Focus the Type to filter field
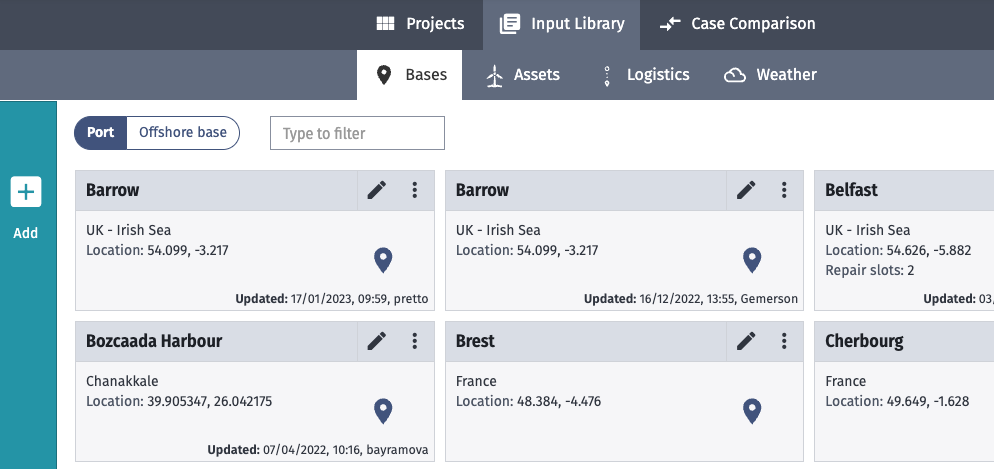 click(357, 133)
